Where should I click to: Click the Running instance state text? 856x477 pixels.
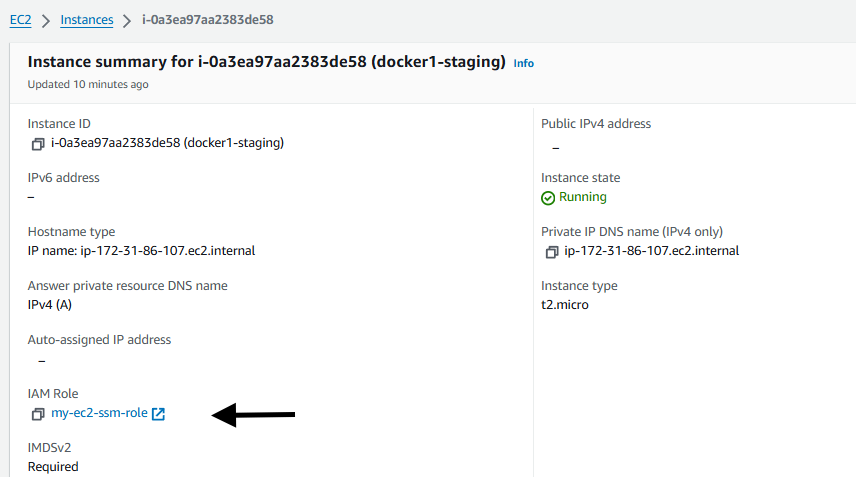point(583,197)
